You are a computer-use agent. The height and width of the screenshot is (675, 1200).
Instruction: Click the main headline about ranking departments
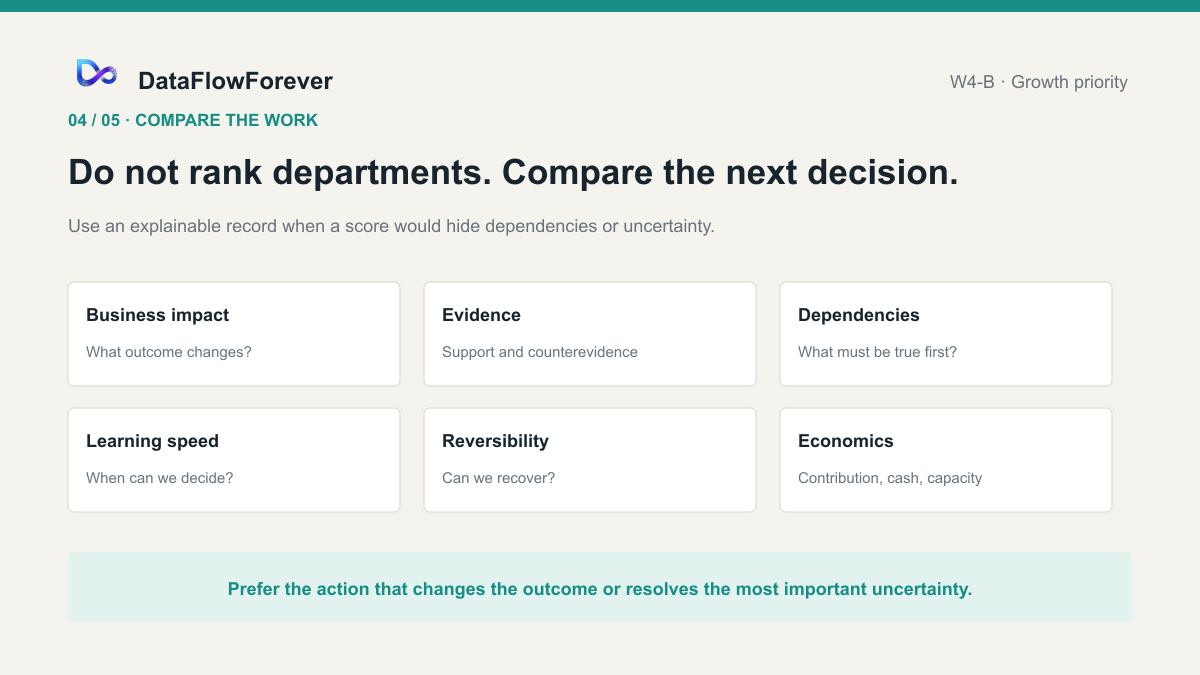point(513,172)
